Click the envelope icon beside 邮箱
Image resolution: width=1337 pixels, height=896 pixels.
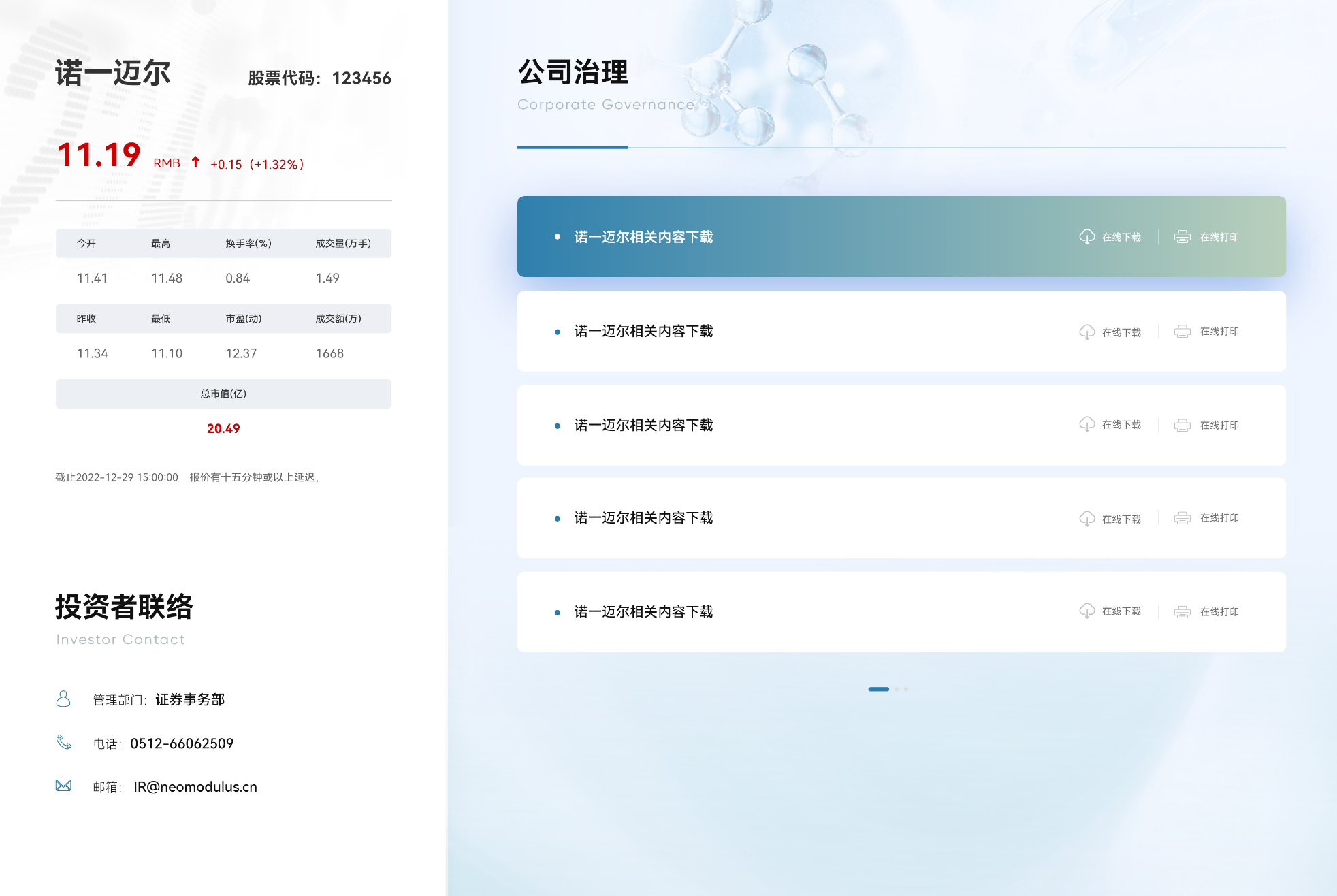click(x=63, y=786)
